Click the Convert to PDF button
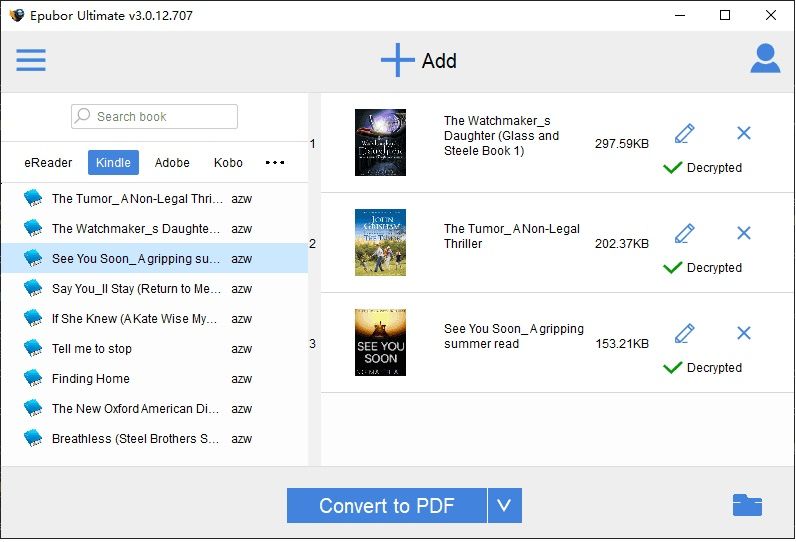 387,505
